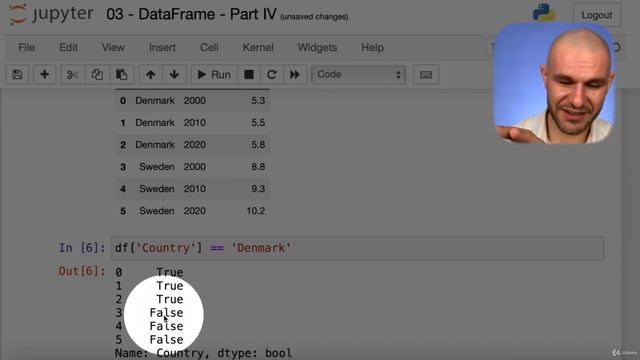Restart kernel and rerun notebook icon
The width and height of the screenshot is (640, 360).
[295, 74]
